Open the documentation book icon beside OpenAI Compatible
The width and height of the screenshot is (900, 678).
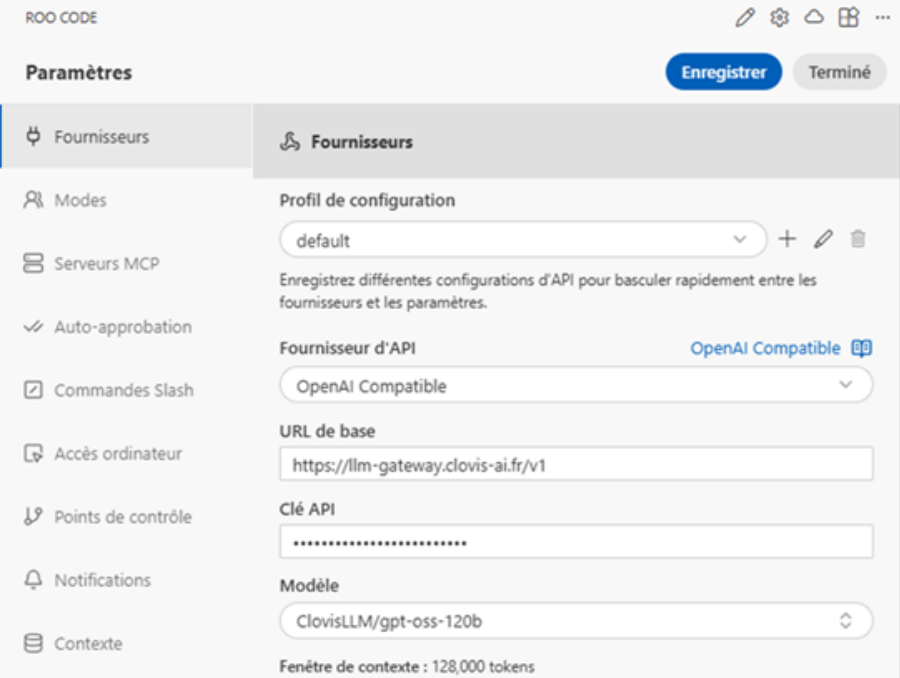point(861,348)
